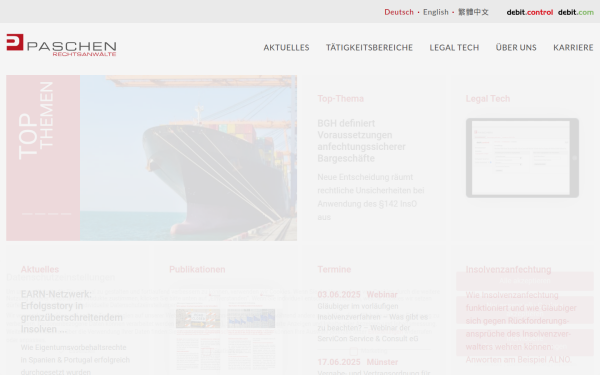The height and width of the screenshot is (375, 600).
Task: Open the LEGAL TECH menu
Action: point(454,47)
